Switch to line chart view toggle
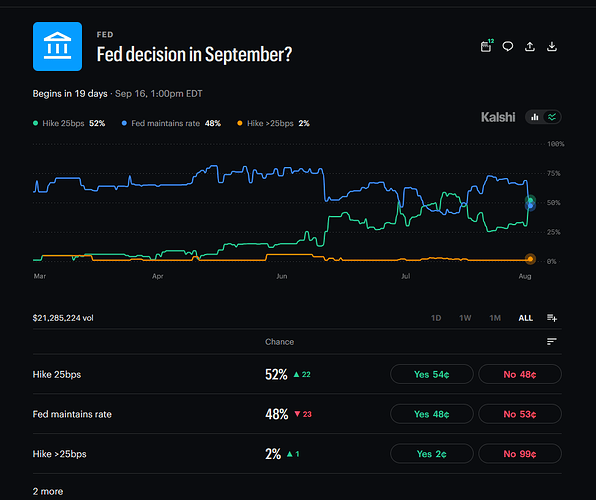The width and height of the screenshot is (596, 500). pos(552,117)
